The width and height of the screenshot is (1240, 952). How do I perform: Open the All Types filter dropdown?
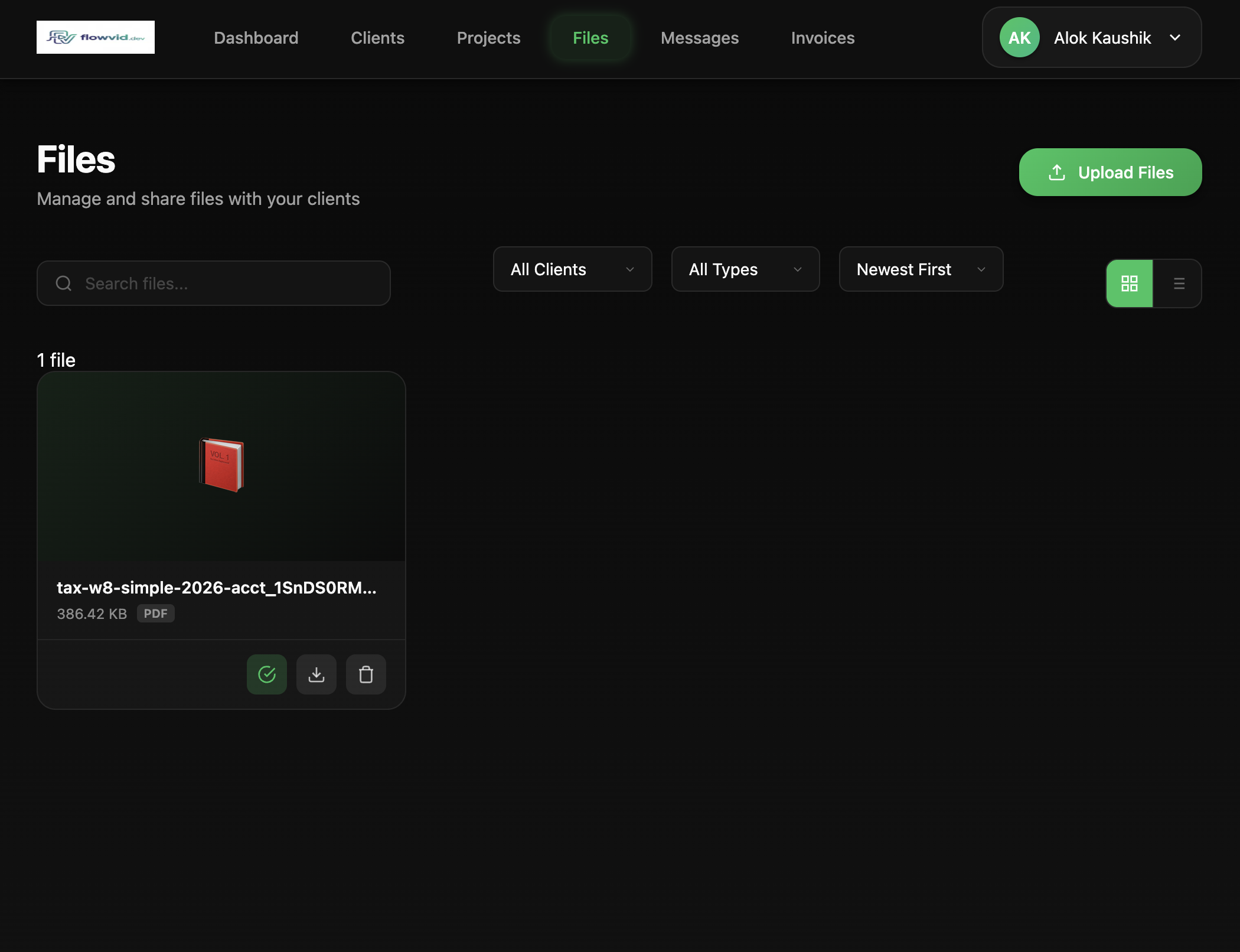point(745,269)
